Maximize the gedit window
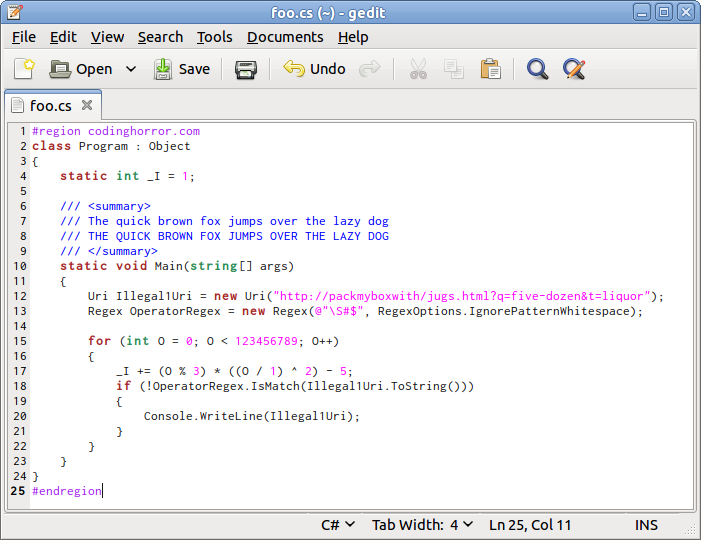The image size is (701, 540). (x=664, y=13)
